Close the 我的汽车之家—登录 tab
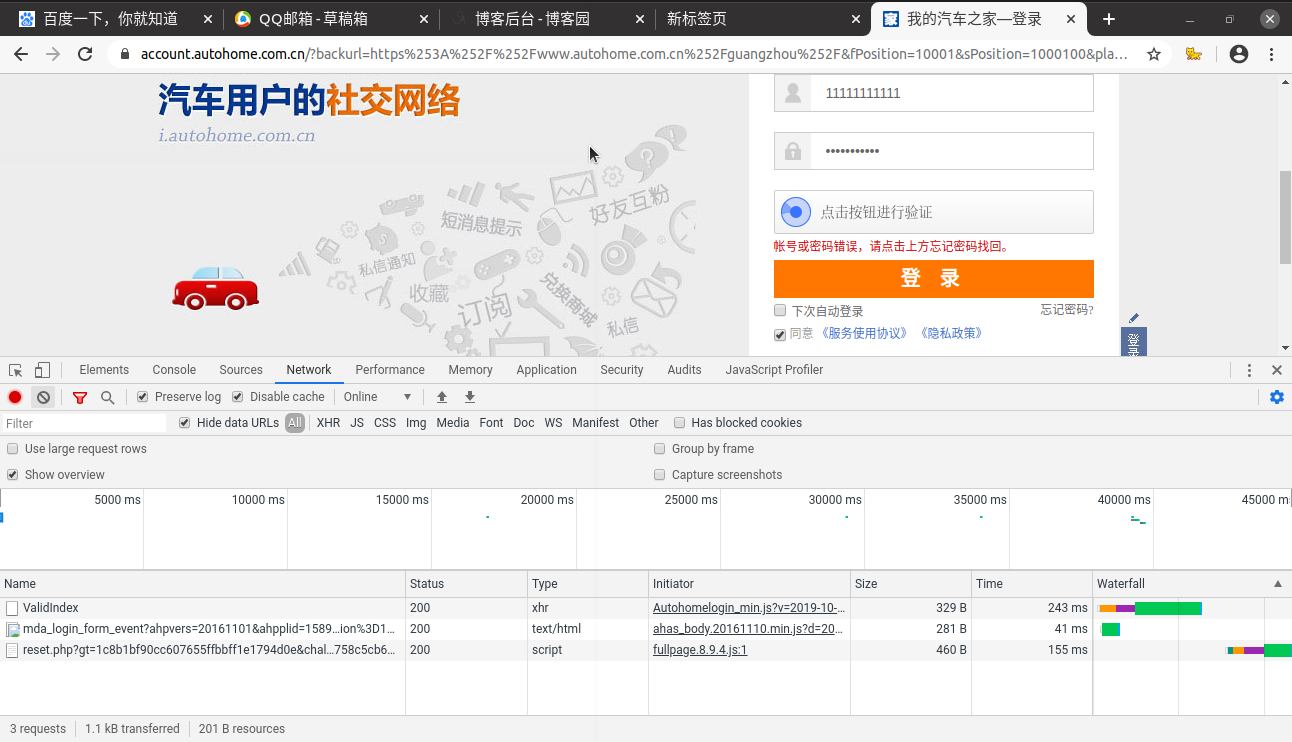The image size is (1292, 742). point(1071,19)
